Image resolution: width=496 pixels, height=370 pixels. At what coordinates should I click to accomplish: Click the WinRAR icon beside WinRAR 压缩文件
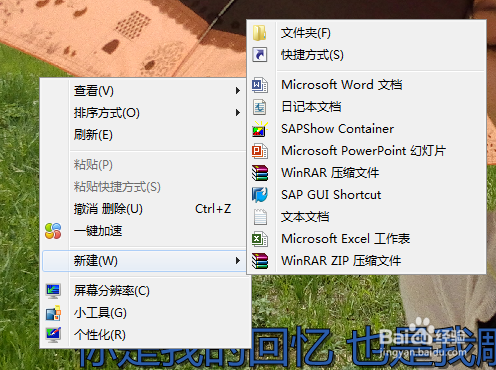[x=260, y=173]
